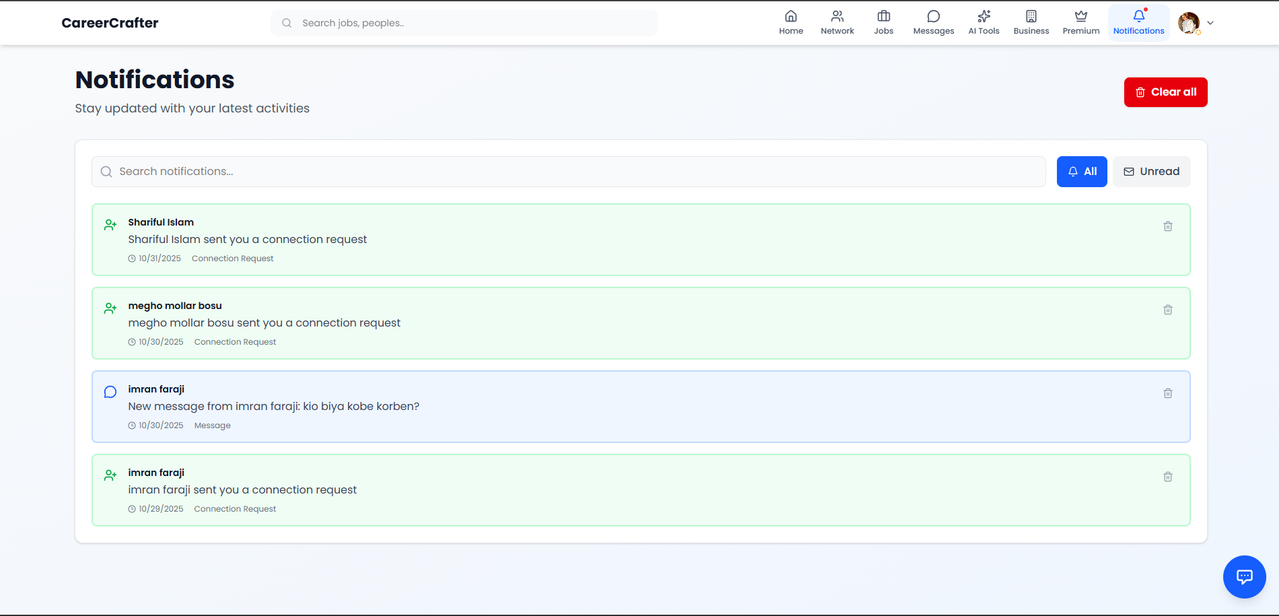The height and width of the screenshot is (616, 1279).
Task: Click the name Shariful Islam
Action: pyautogui.click(x=161, y=222)
